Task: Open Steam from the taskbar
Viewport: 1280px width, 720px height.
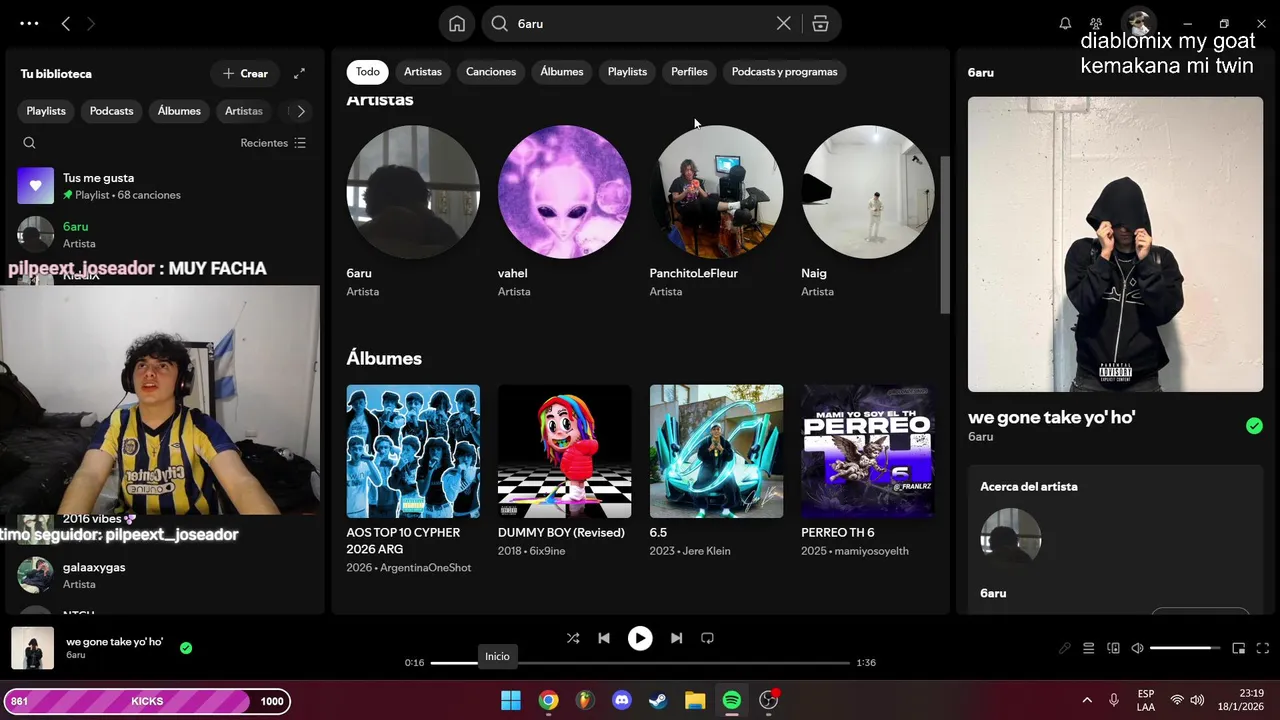Action: pos(658,700)
